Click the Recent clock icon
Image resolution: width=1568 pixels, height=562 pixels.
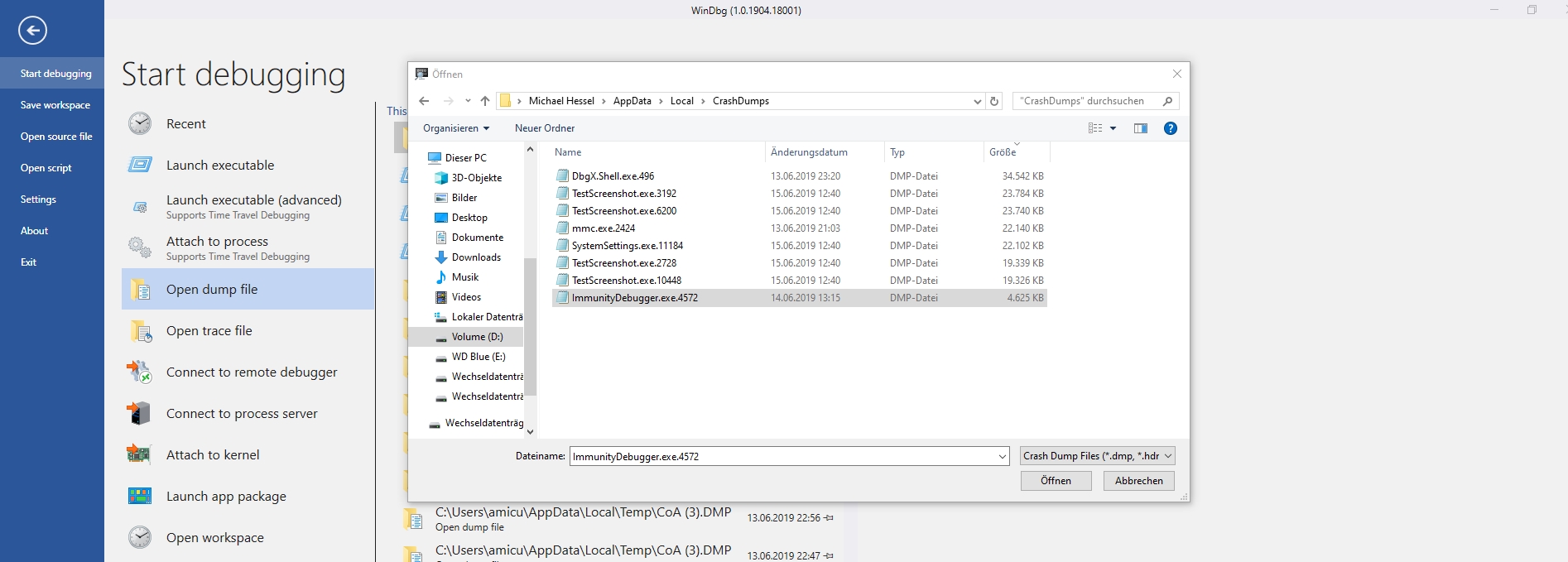(140, 123)
